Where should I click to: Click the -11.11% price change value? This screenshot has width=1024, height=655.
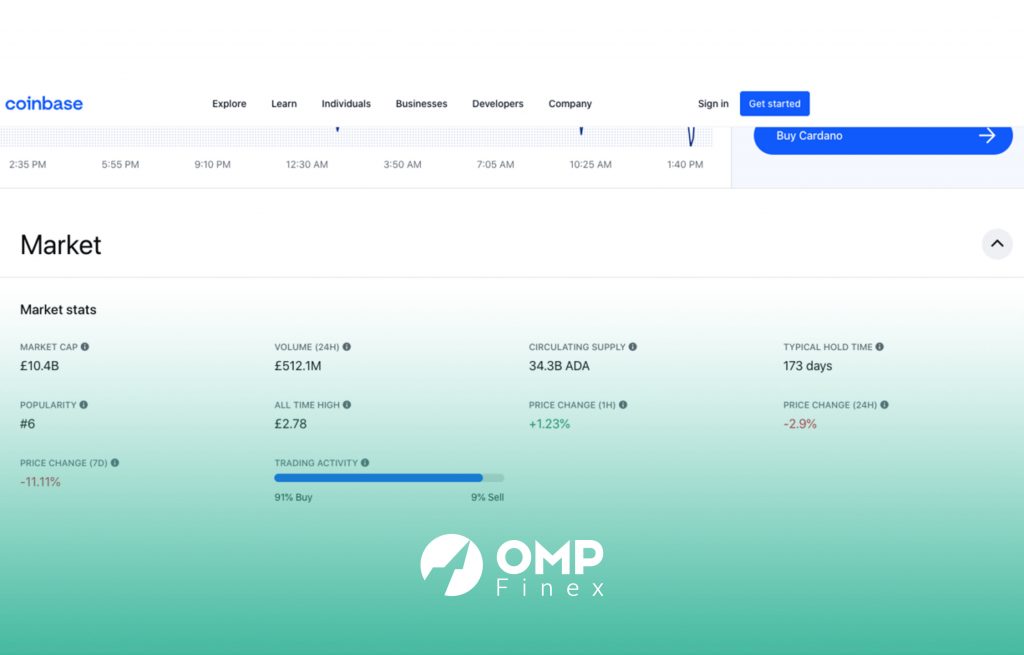pos(40,483)
